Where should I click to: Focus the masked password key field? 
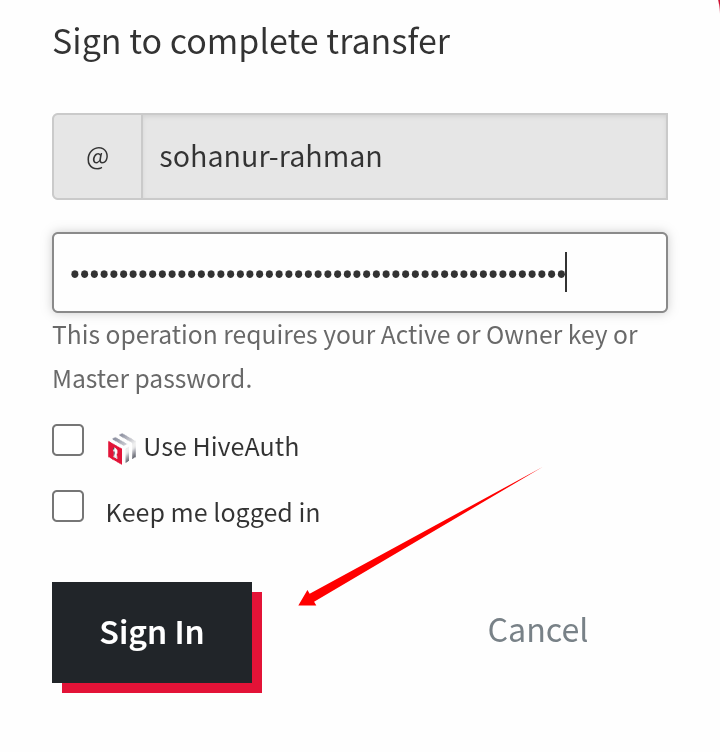(360, 272)
